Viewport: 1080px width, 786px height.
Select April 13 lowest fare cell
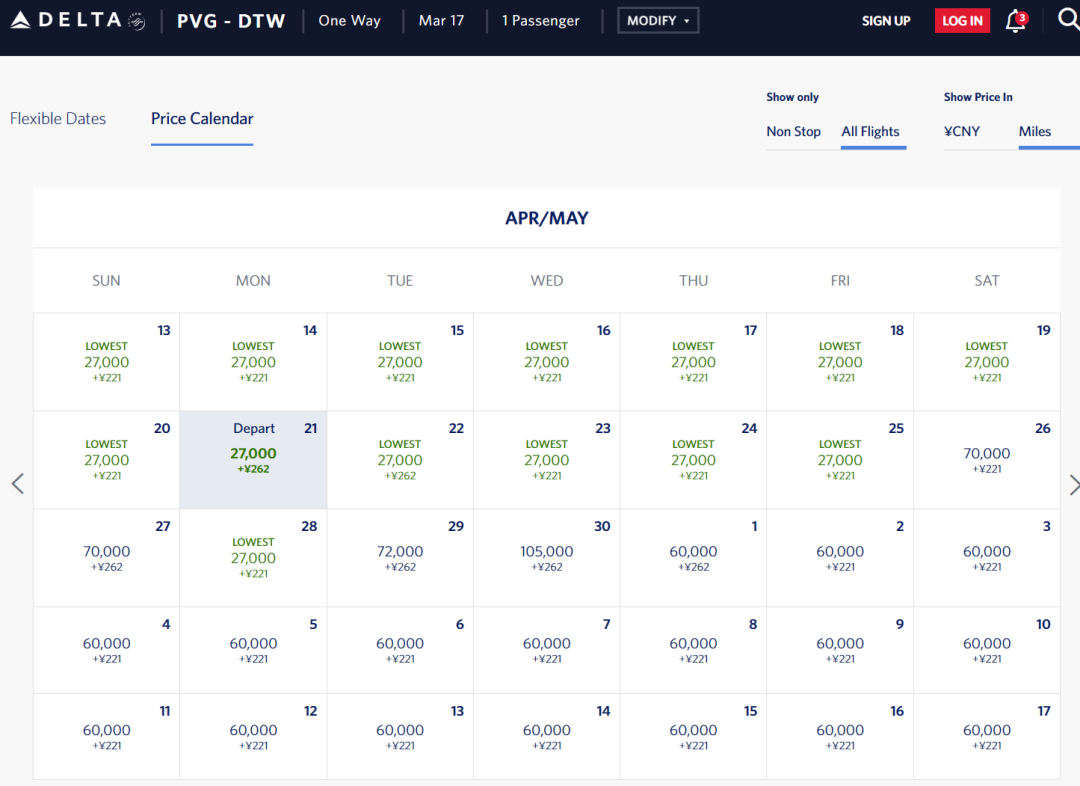coord(107,362)
